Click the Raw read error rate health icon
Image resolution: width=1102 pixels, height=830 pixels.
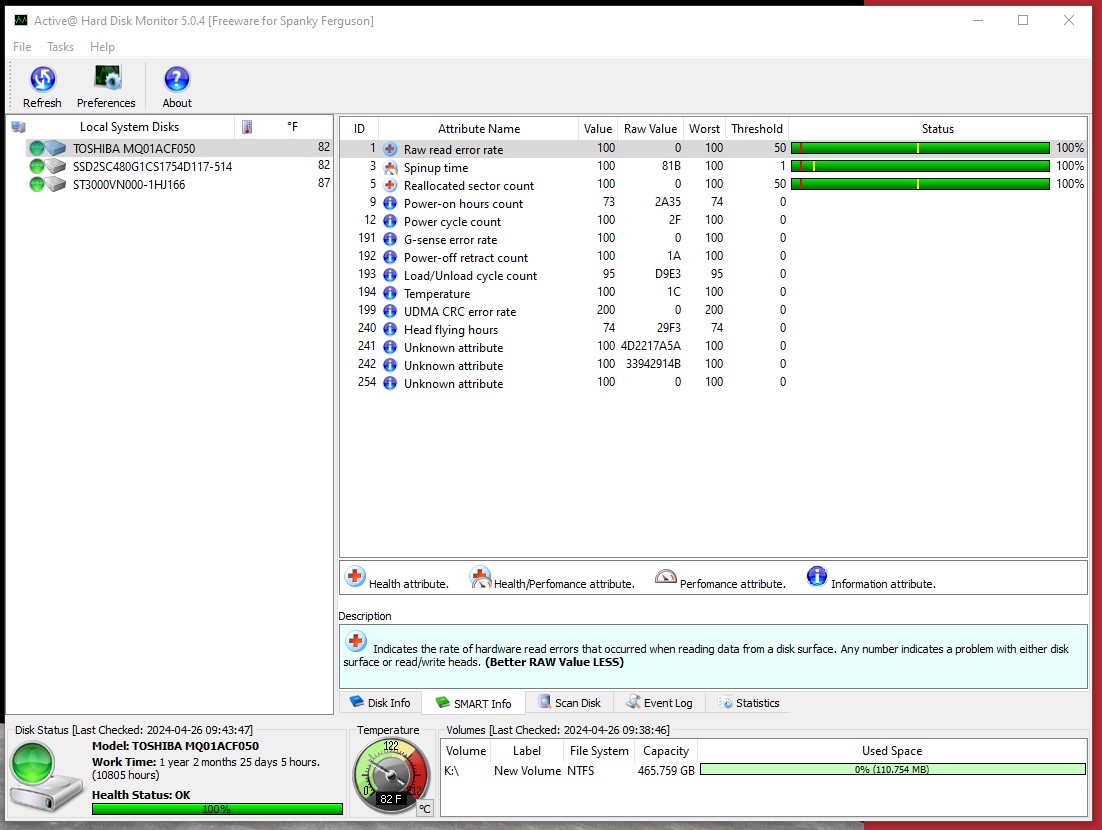390,149
